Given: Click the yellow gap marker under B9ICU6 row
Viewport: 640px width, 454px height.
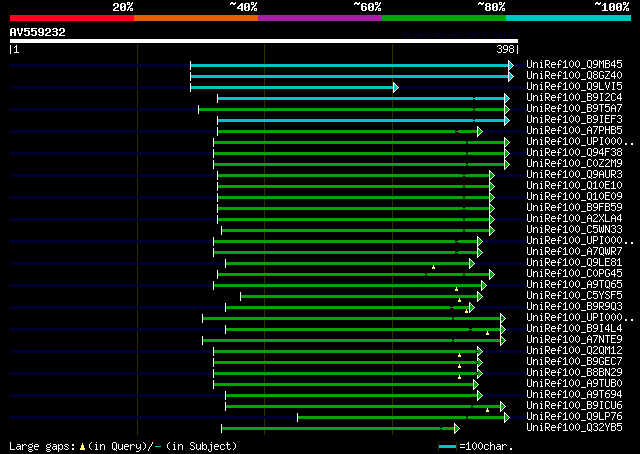Looking at the screenshot, I should point(487,410).
